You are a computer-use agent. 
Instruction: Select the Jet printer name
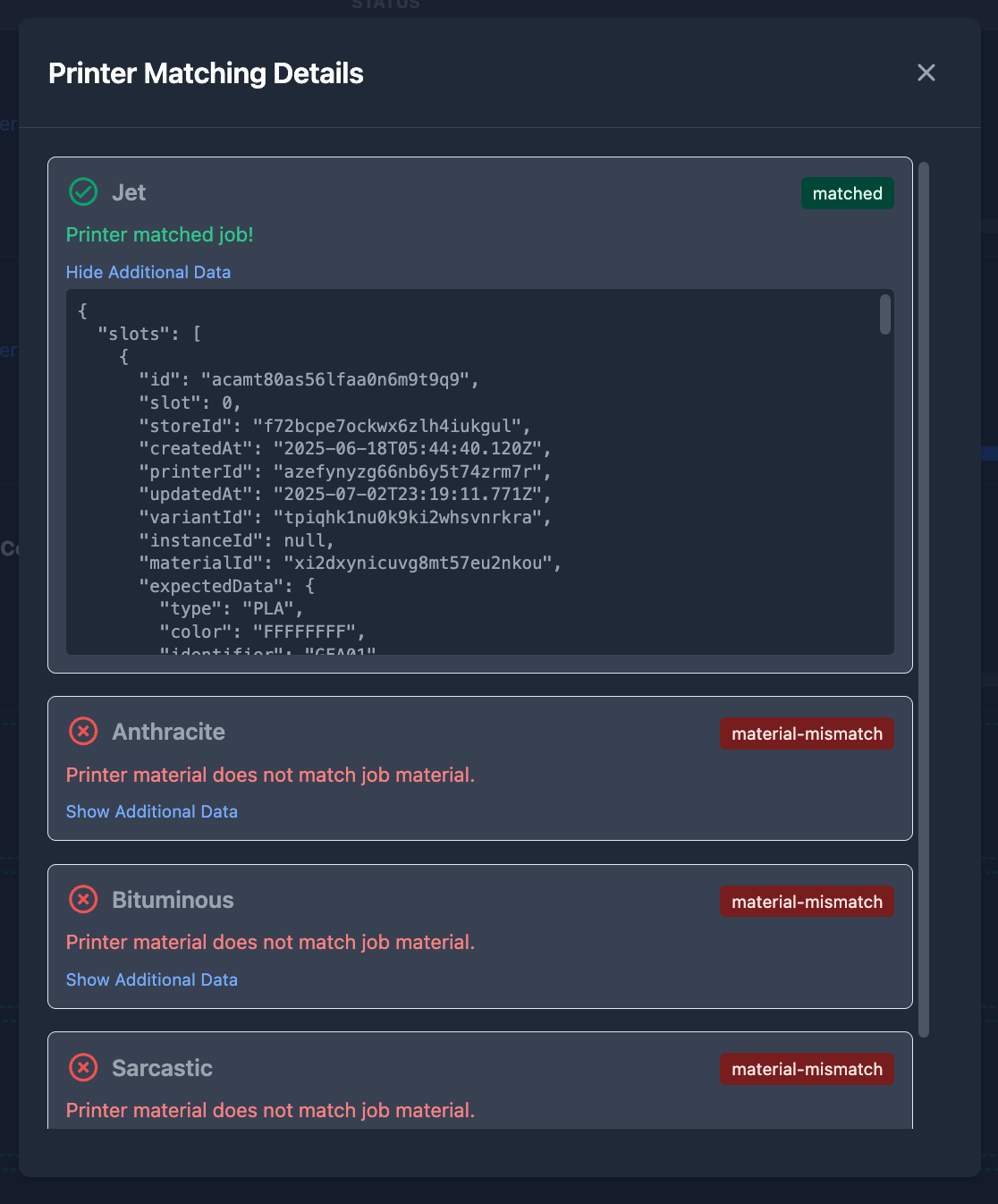pyautogui.click(x=129, y=192)
